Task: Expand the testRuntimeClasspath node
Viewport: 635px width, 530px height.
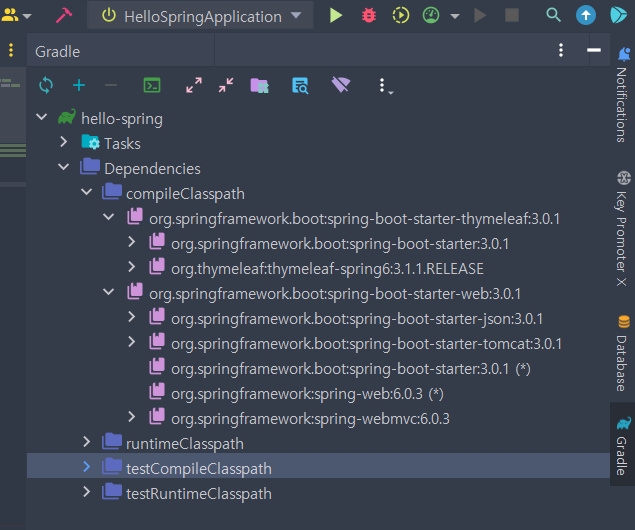Action: click(x=86, y=492)
